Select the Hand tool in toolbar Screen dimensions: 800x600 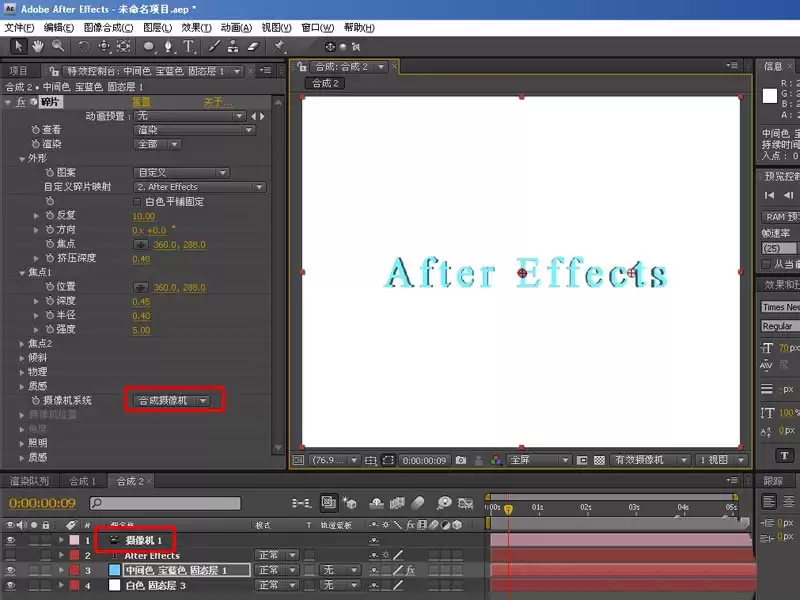[x=38, y=46]
